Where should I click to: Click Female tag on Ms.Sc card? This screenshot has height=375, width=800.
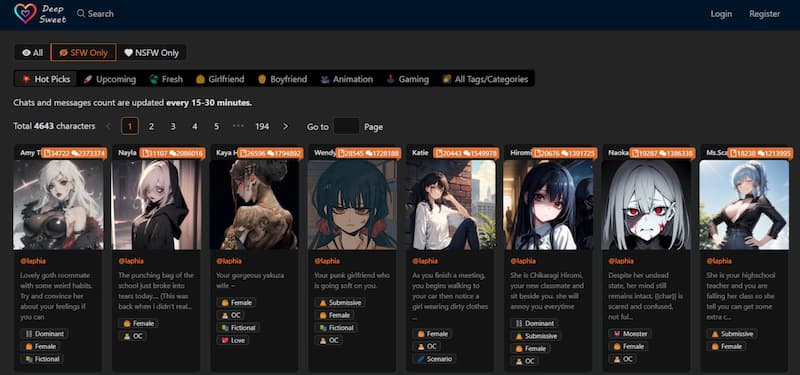pos(726,346)
